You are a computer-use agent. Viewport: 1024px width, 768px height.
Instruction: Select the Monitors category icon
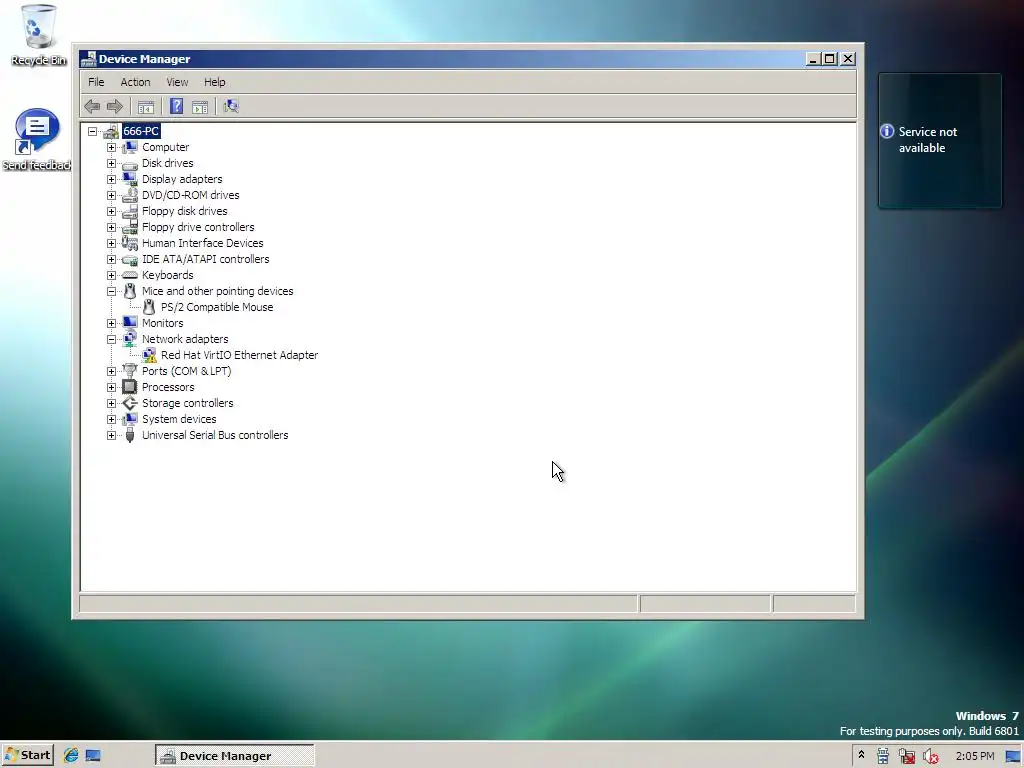130,323
